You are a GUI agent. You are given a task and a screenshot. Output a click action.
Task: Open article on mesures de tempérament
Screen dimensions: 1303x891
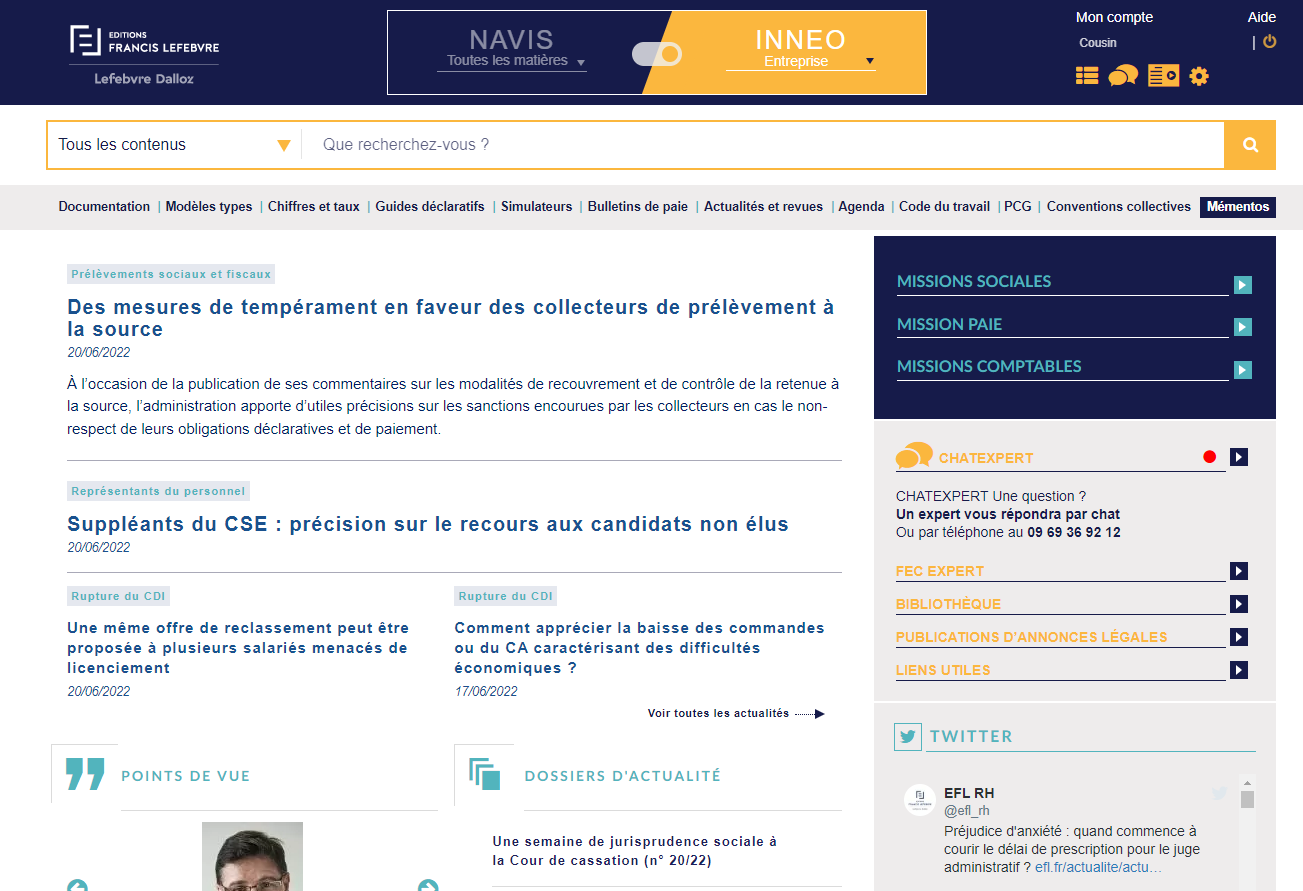point(451,318)
